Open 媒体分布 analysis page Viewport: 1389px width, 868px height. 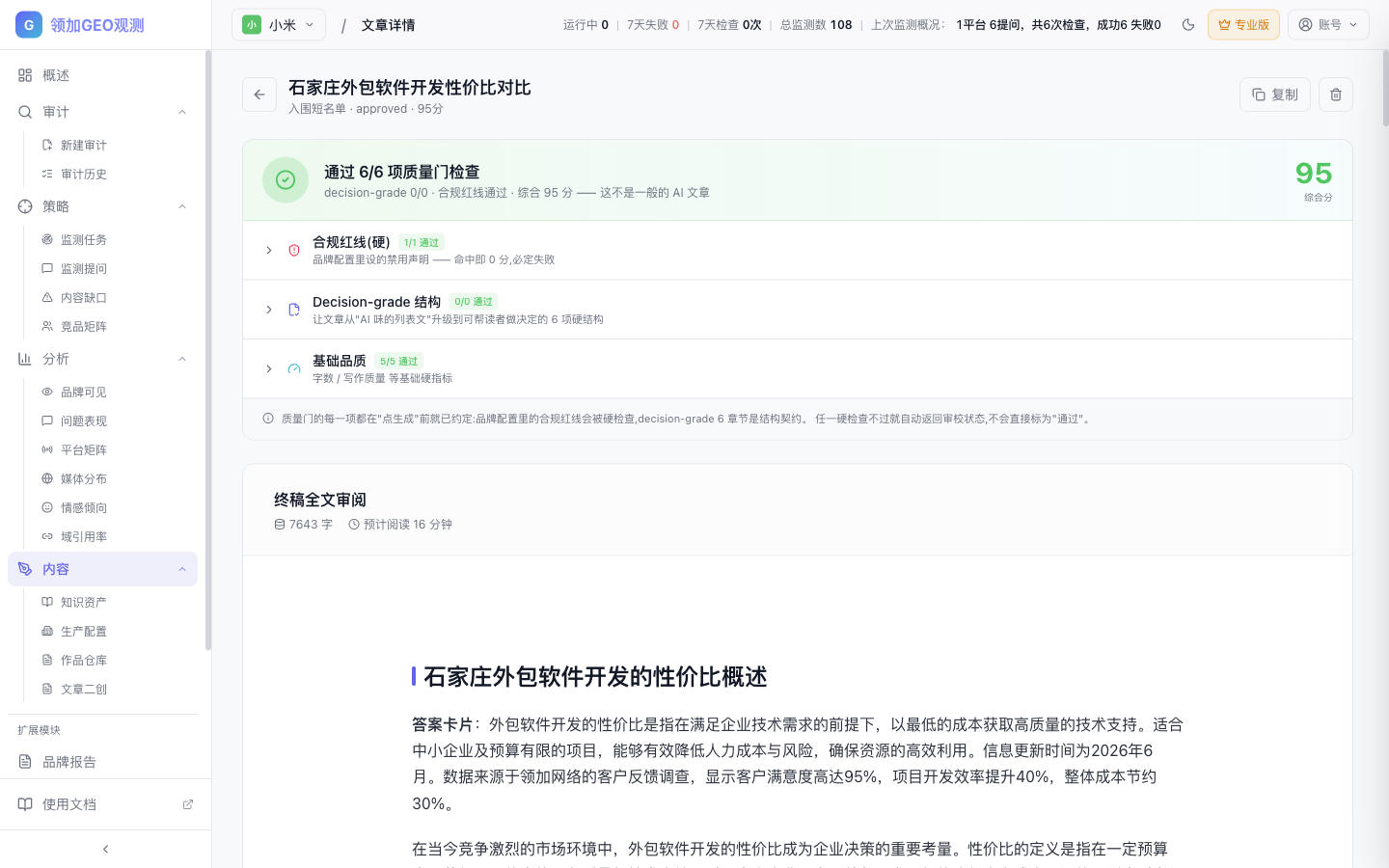coord(83,478)
